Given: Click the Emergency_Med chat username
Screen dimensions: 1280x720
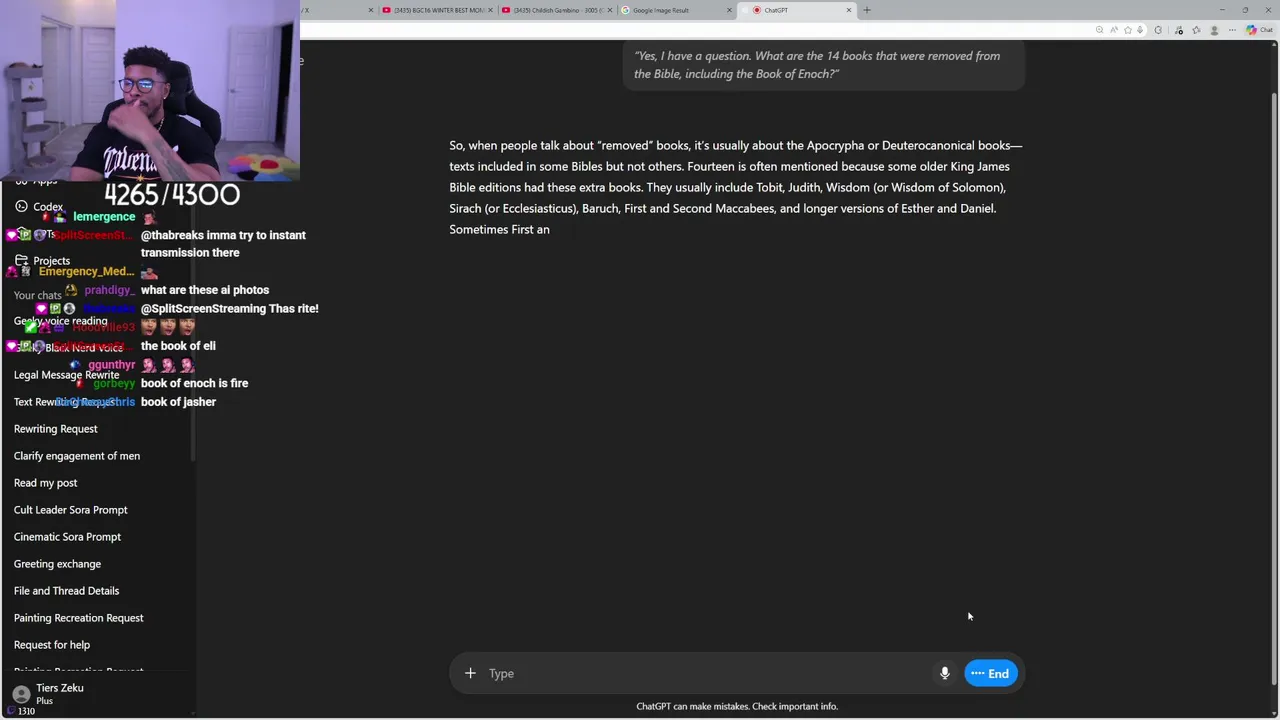Looking at the screenshot, I should [86, 272].
